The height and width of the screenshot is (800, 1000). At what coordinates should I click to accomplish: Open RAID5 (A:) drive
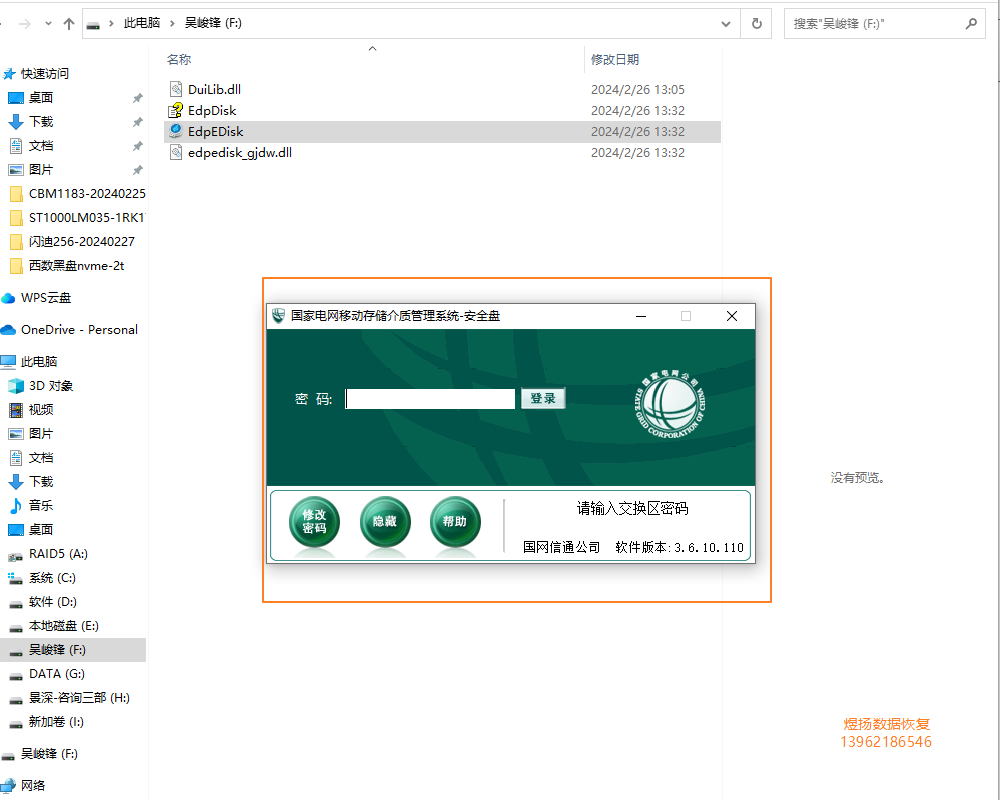click(58, 554)
